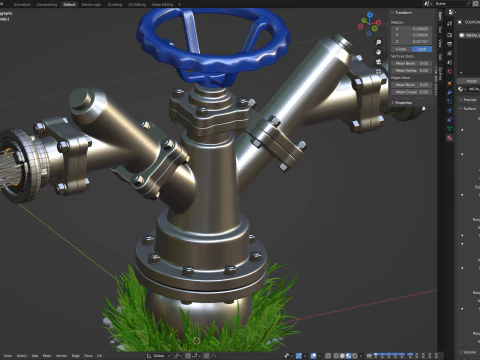The height and width of the screenshot is (360, 480).
Task: Open the Vertex menu in viewport header
Action: [x=61, y=356]
